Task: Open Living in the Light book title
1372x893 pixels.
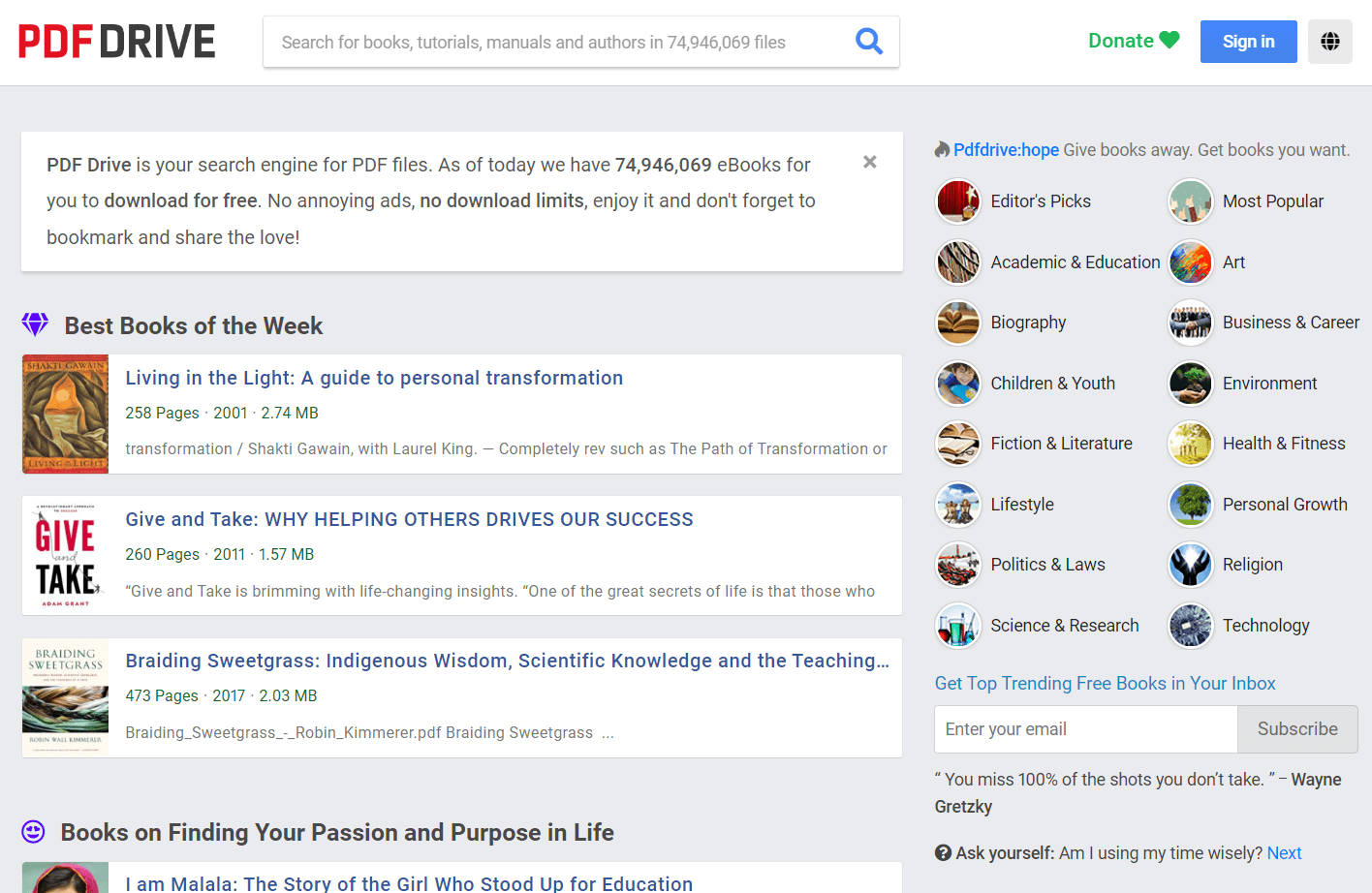Action: point(374,378)
